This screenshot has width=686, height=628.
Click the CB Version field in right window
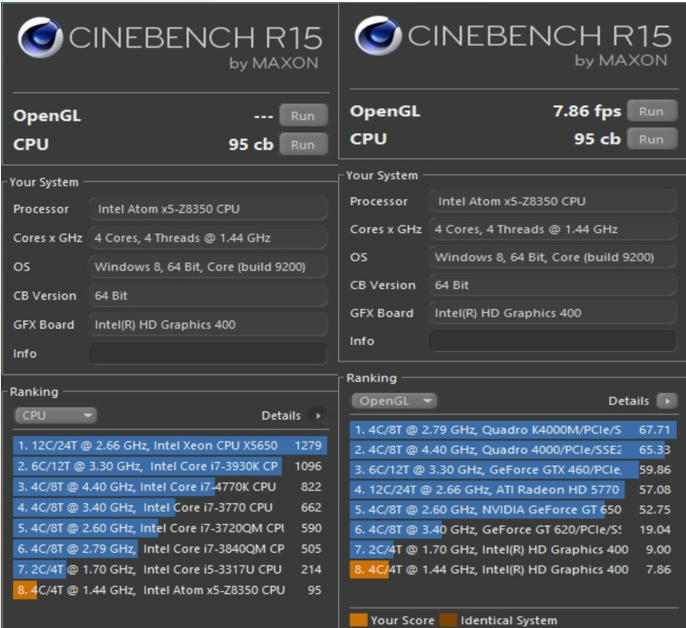coord(552,285)
